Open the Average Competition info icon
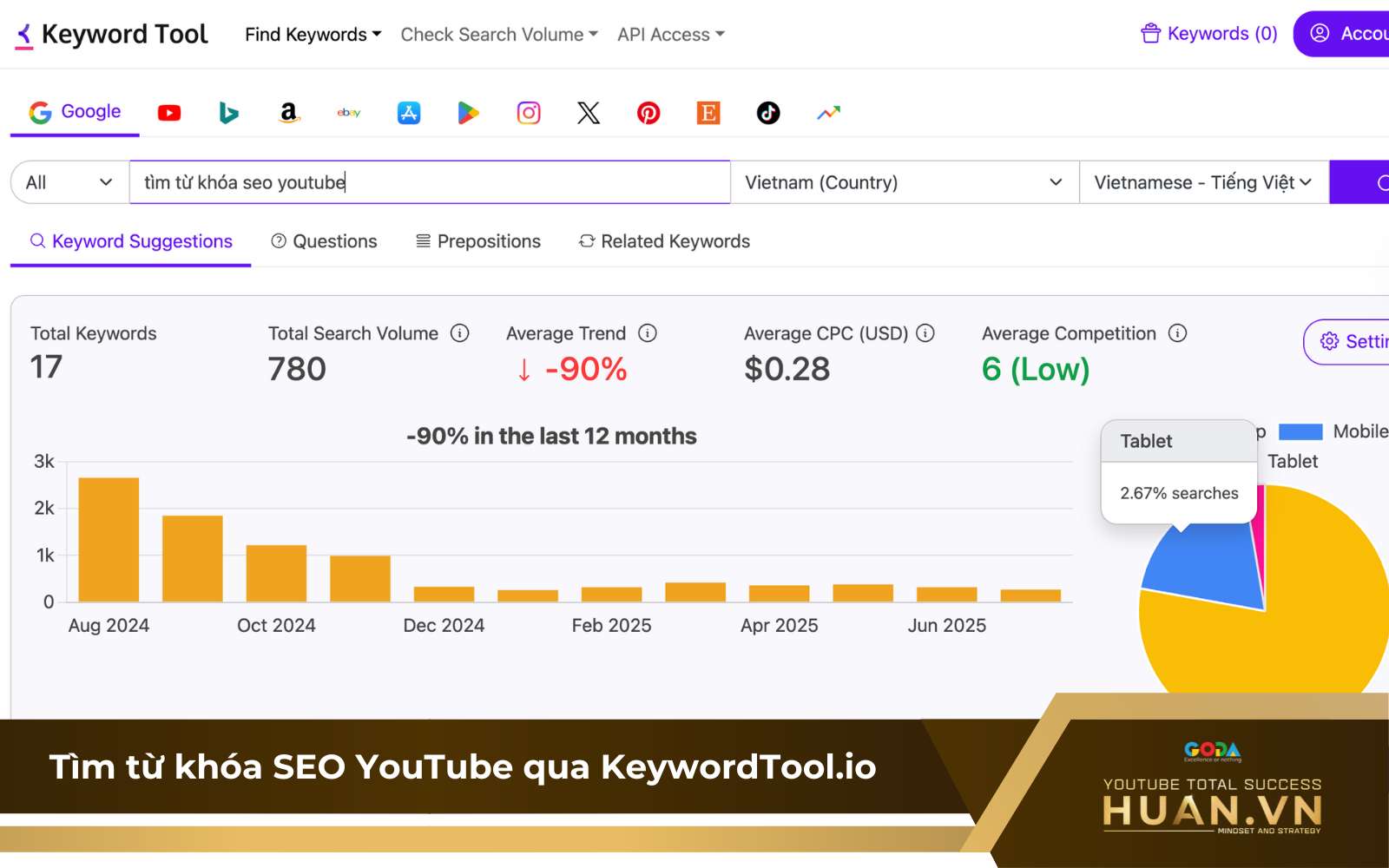Viewport: 1389px width, 868px height. (x=1177, y=333)
